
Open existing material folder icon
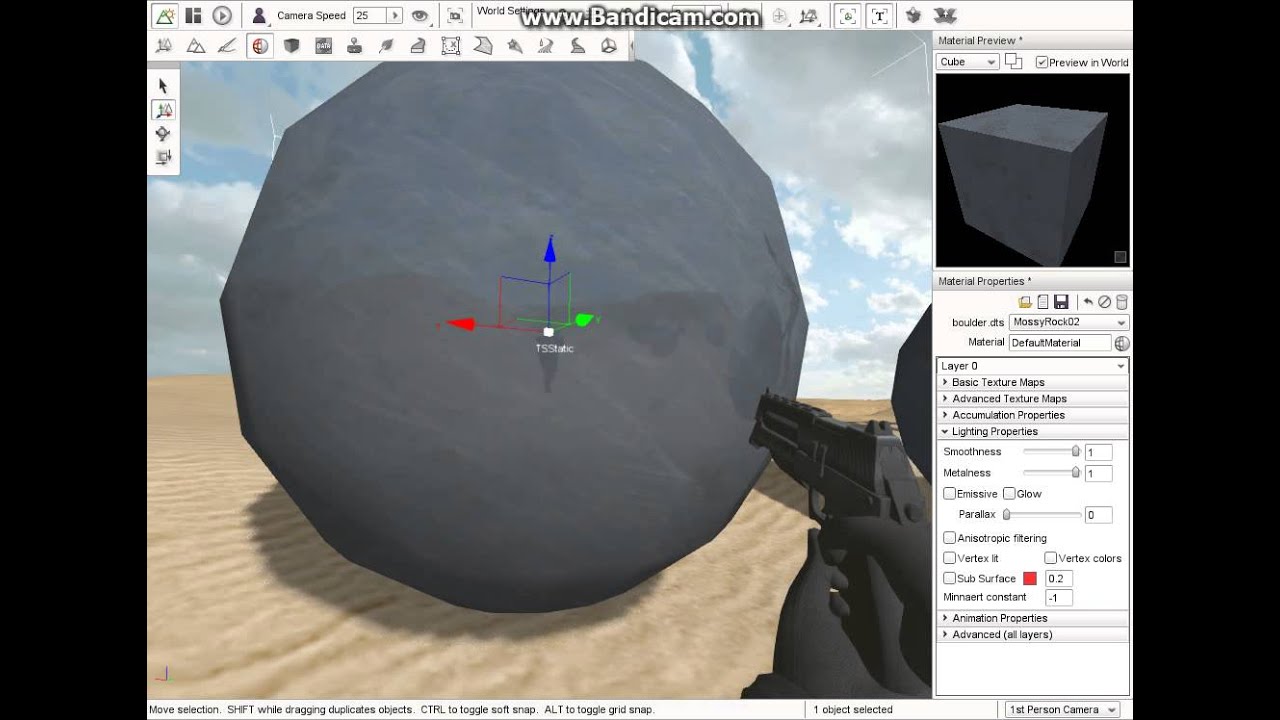coord(1025,301)
